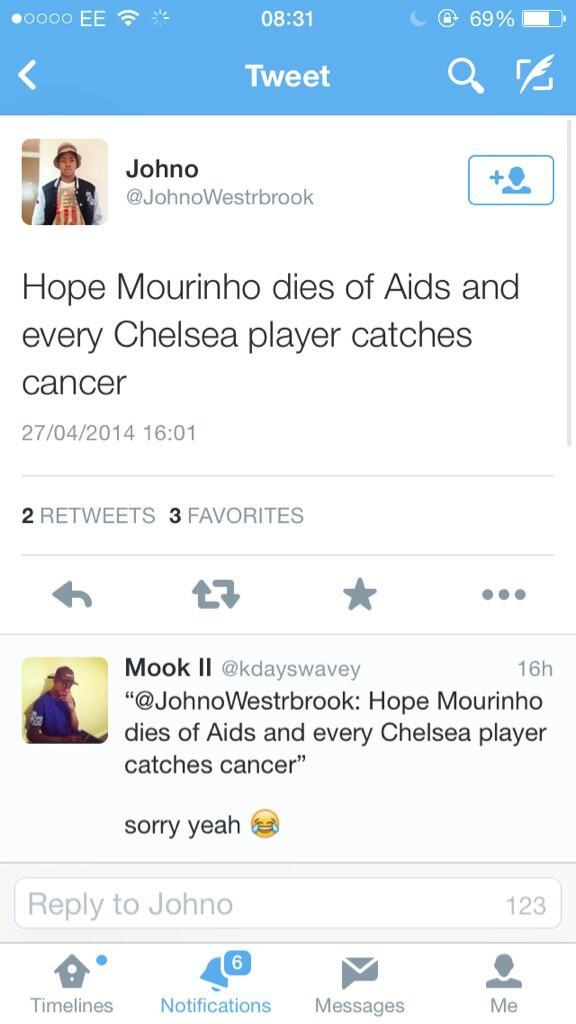Open Mook II's profile picture
This screenshot has height=1024, width=576.
[x=65, y=700]
